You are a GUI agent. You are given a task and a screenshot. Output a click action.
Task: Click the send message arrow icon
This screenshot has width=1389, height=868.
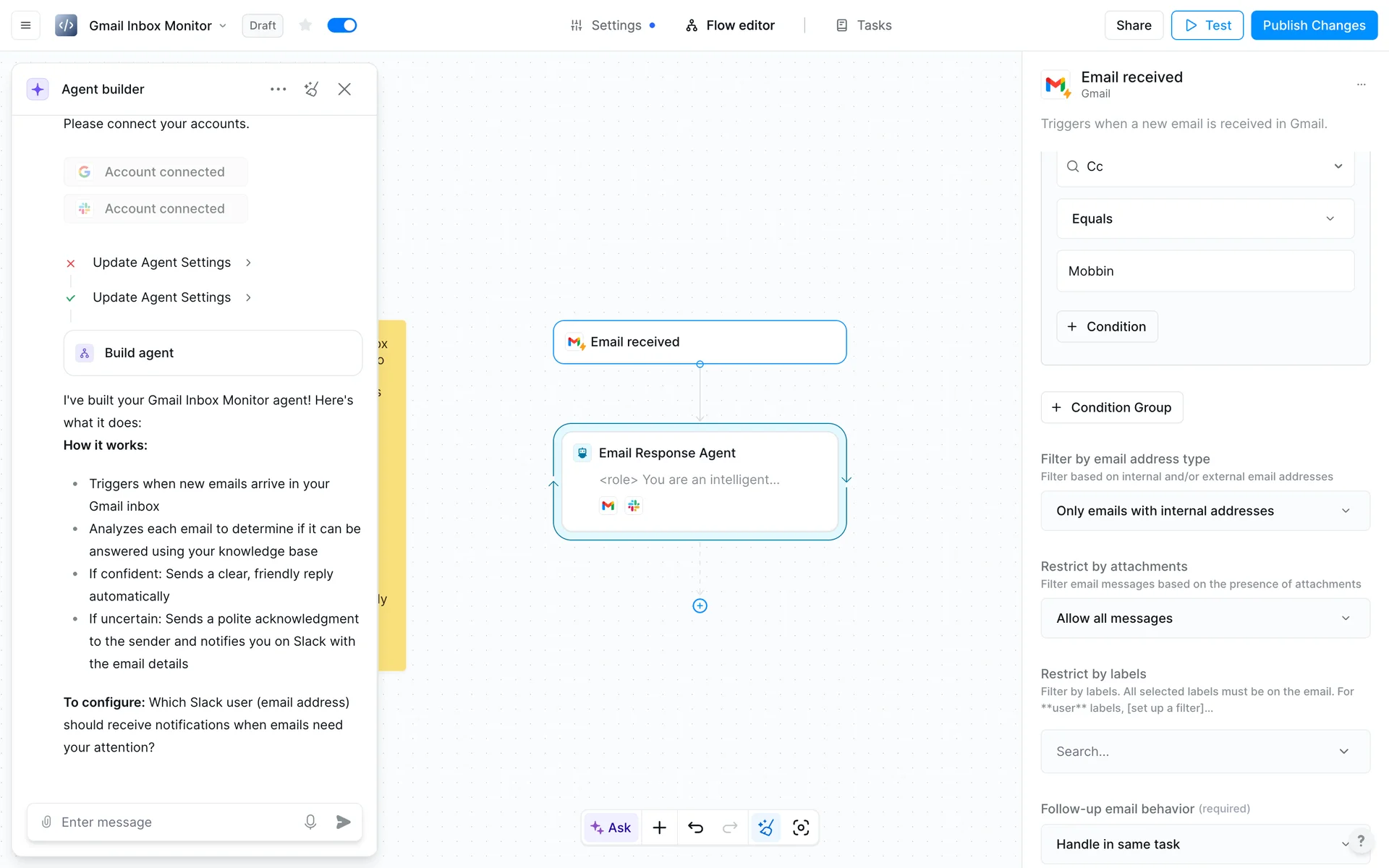click(344, 822)
